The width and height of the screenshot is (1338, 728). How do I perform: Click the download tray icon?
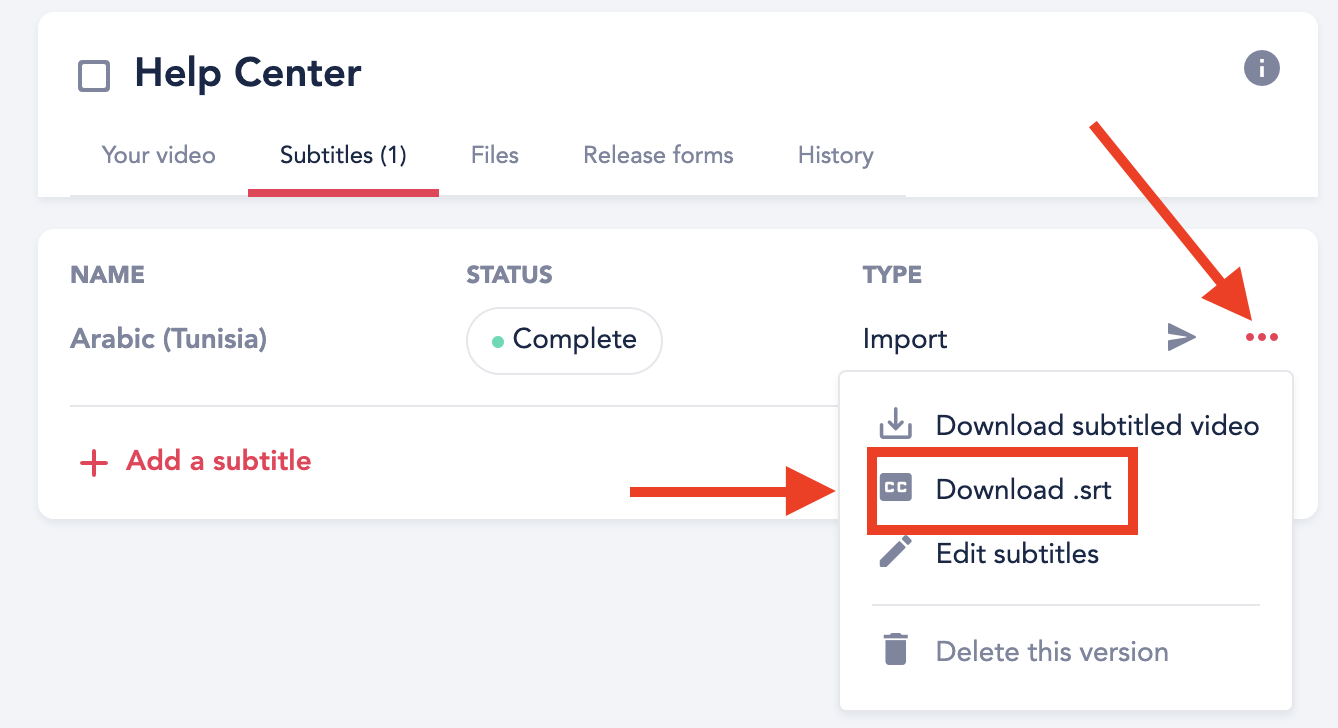pos(895,425)
